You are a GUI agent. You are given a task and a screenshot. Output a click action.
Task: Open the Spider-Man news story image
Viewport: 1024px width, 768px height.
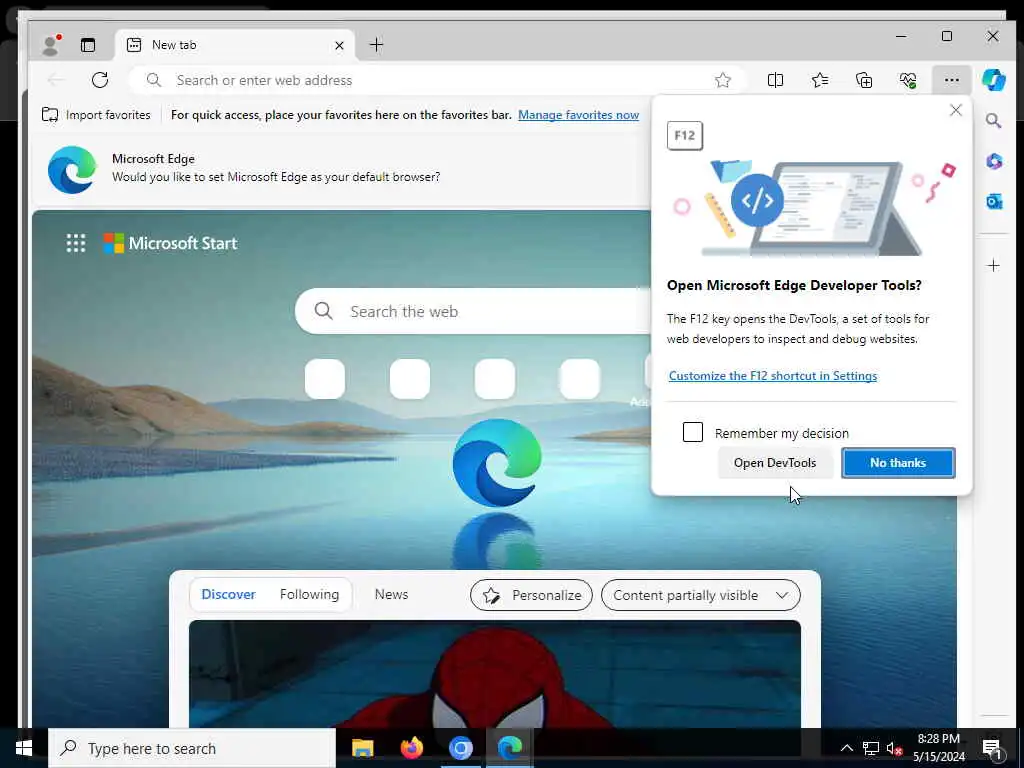tap(494, 674)
